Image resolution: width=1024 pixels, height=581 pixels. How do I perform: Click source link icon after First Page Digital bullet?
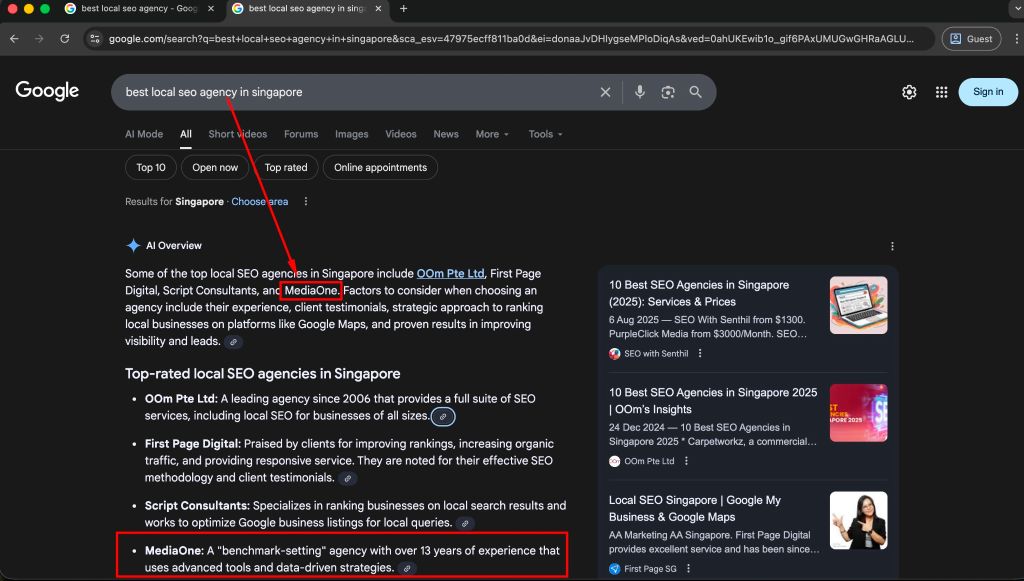pos(348,478)
